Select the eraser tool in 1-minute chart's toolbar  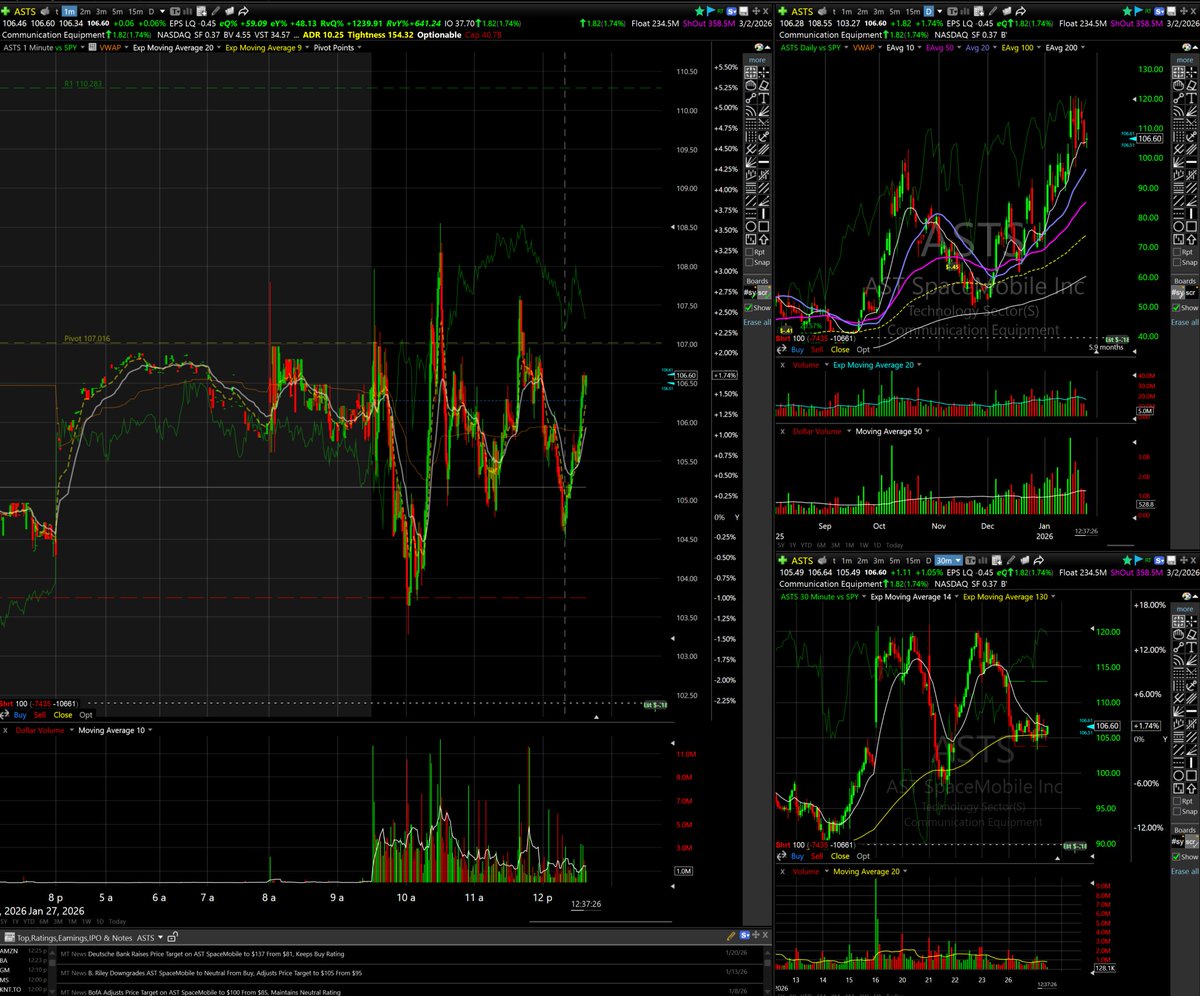pos(764,85)
